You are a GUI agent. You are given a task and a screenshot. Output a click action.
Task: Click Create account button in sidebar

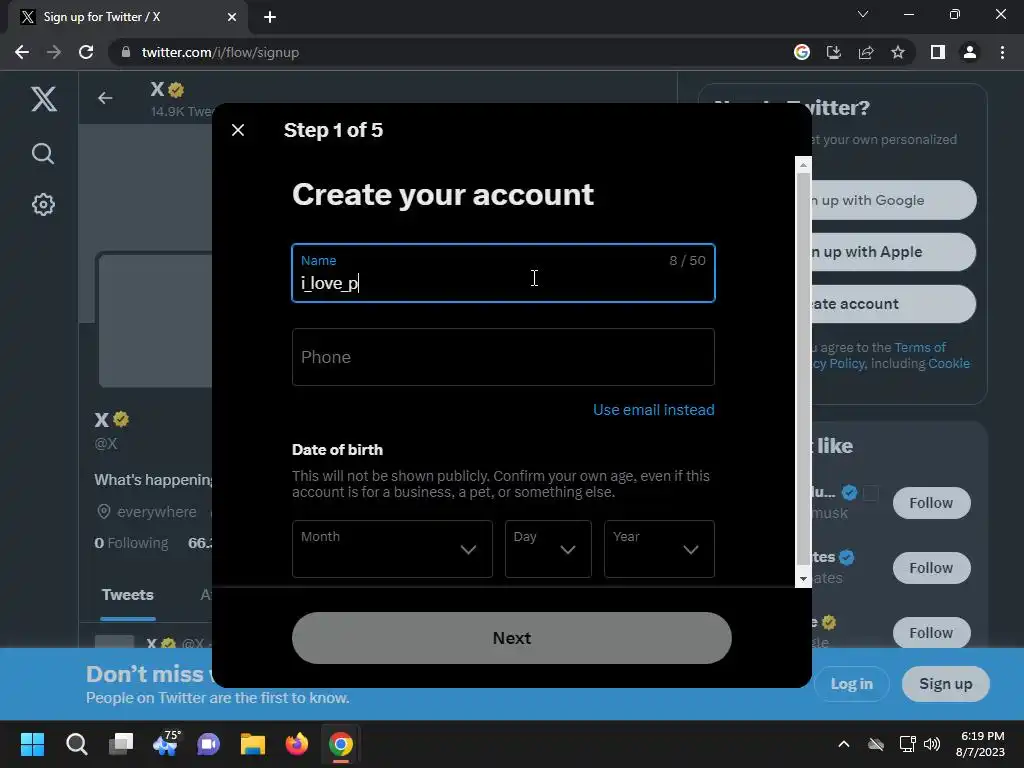[x=892, y=304]
